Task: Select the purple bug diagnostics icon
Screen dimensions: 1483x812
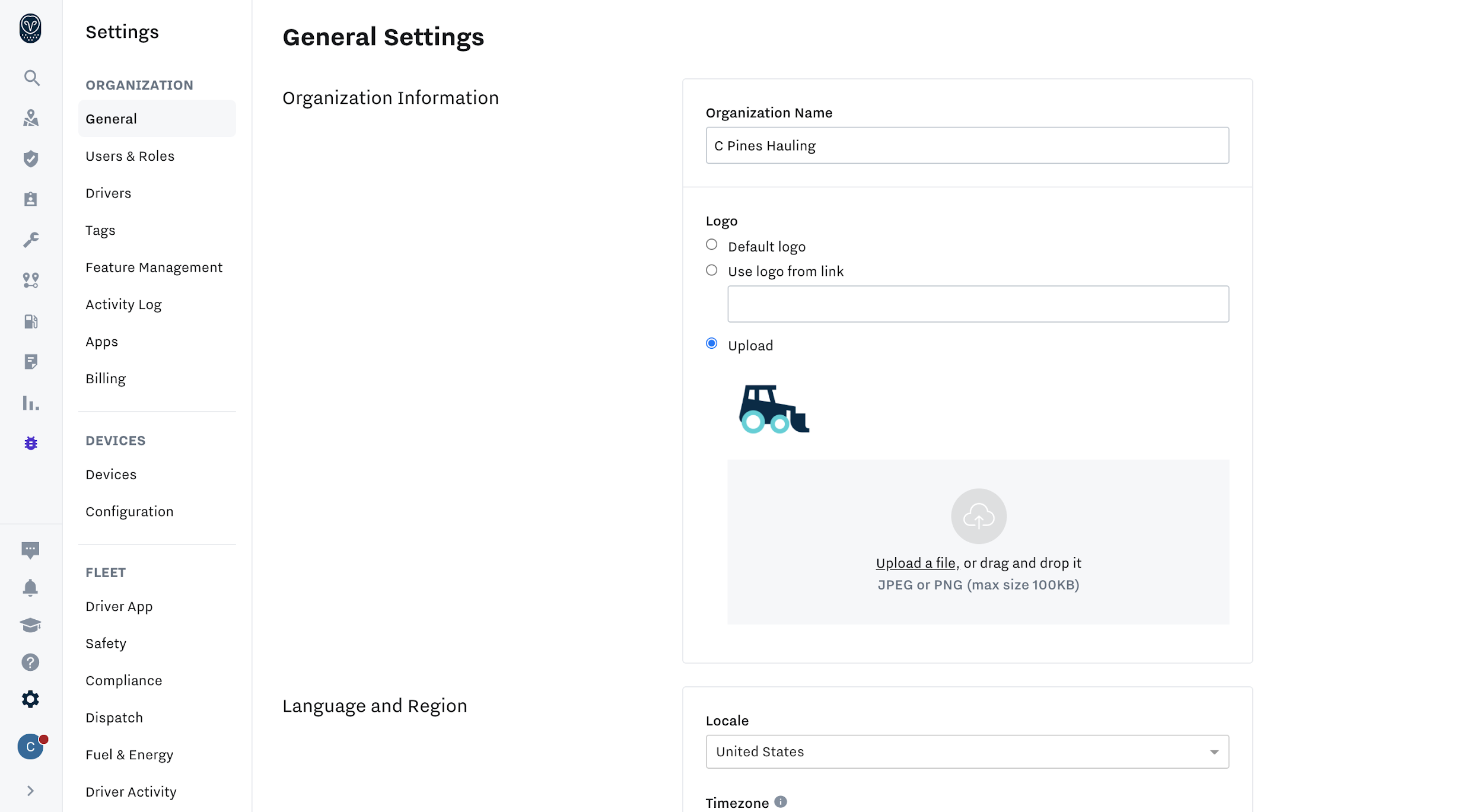Action: (x=31, y=442)
